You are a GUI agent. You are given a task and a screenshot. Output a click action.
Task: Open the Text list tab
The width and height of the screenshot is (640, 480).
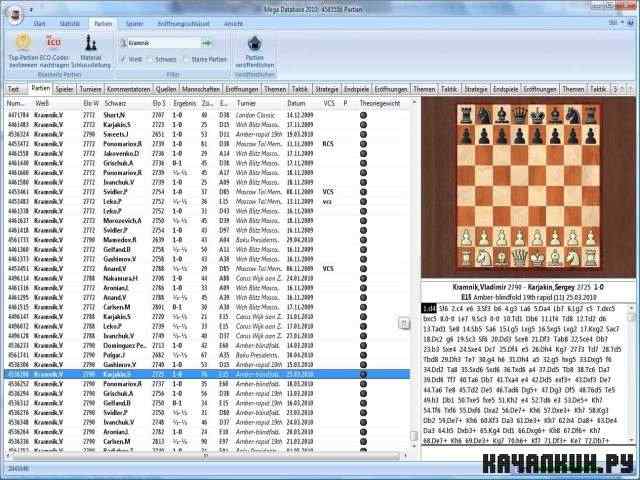click(x=13, y=89)
